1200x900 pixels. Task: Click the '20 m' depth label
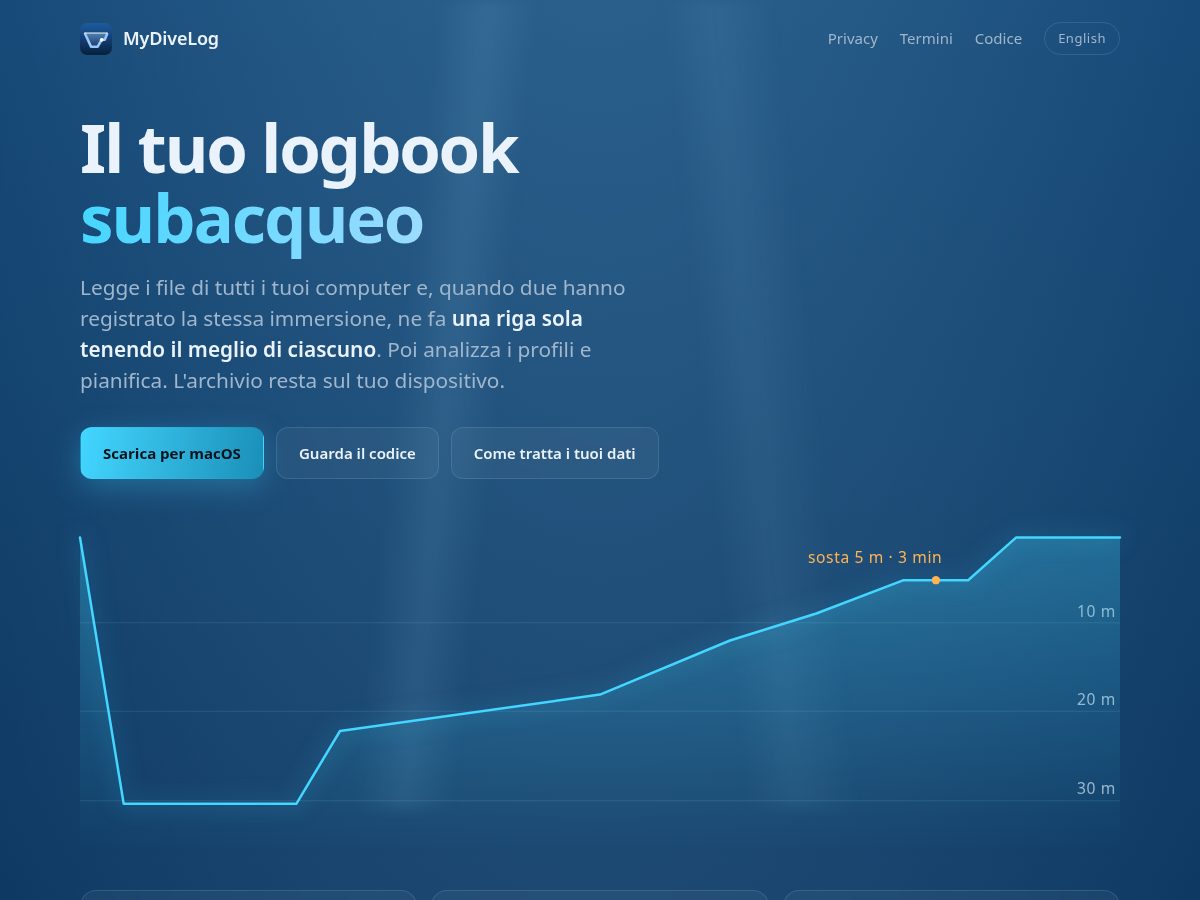tap(1096, 699)
